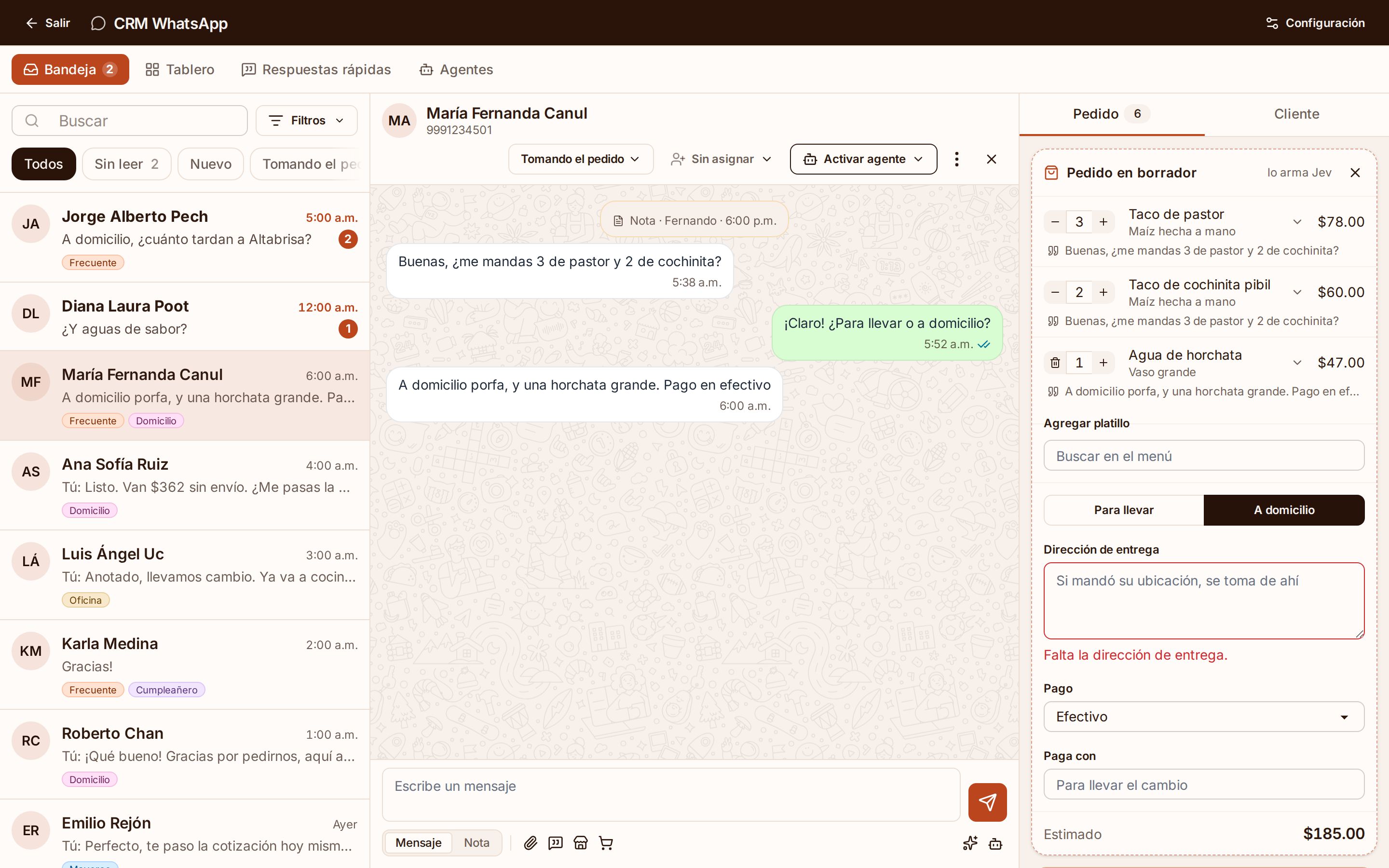Filter conversations by Nuevo chip

(x=211, y=164)
